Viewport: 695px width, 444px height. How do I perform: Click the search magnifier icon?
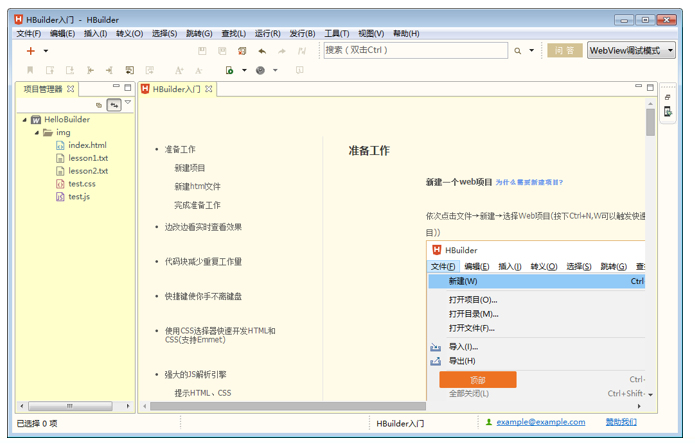(517, 51)
